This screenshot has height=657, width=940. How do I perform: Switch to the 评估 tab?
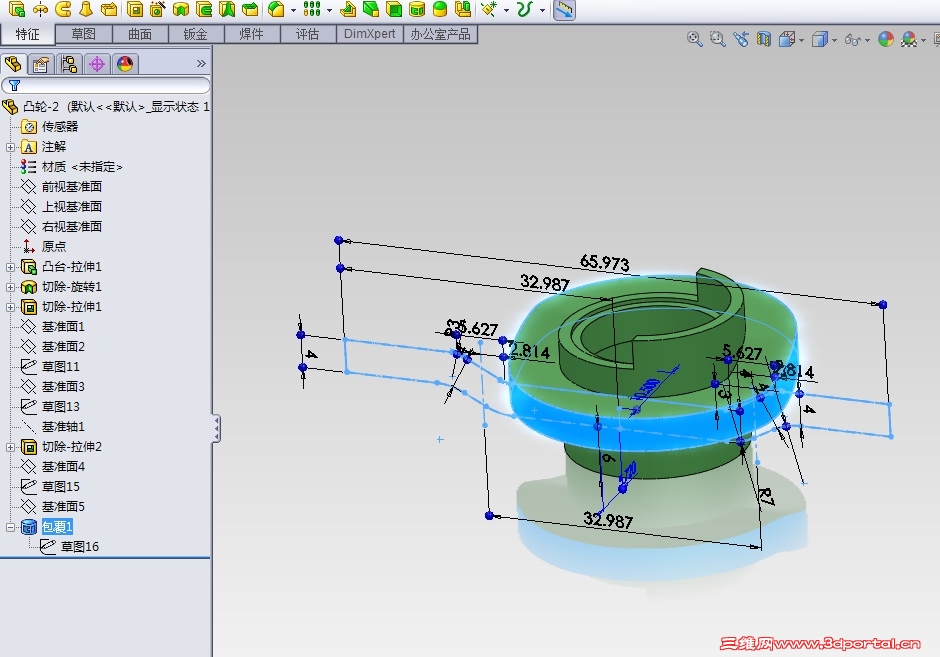[308, 34]
